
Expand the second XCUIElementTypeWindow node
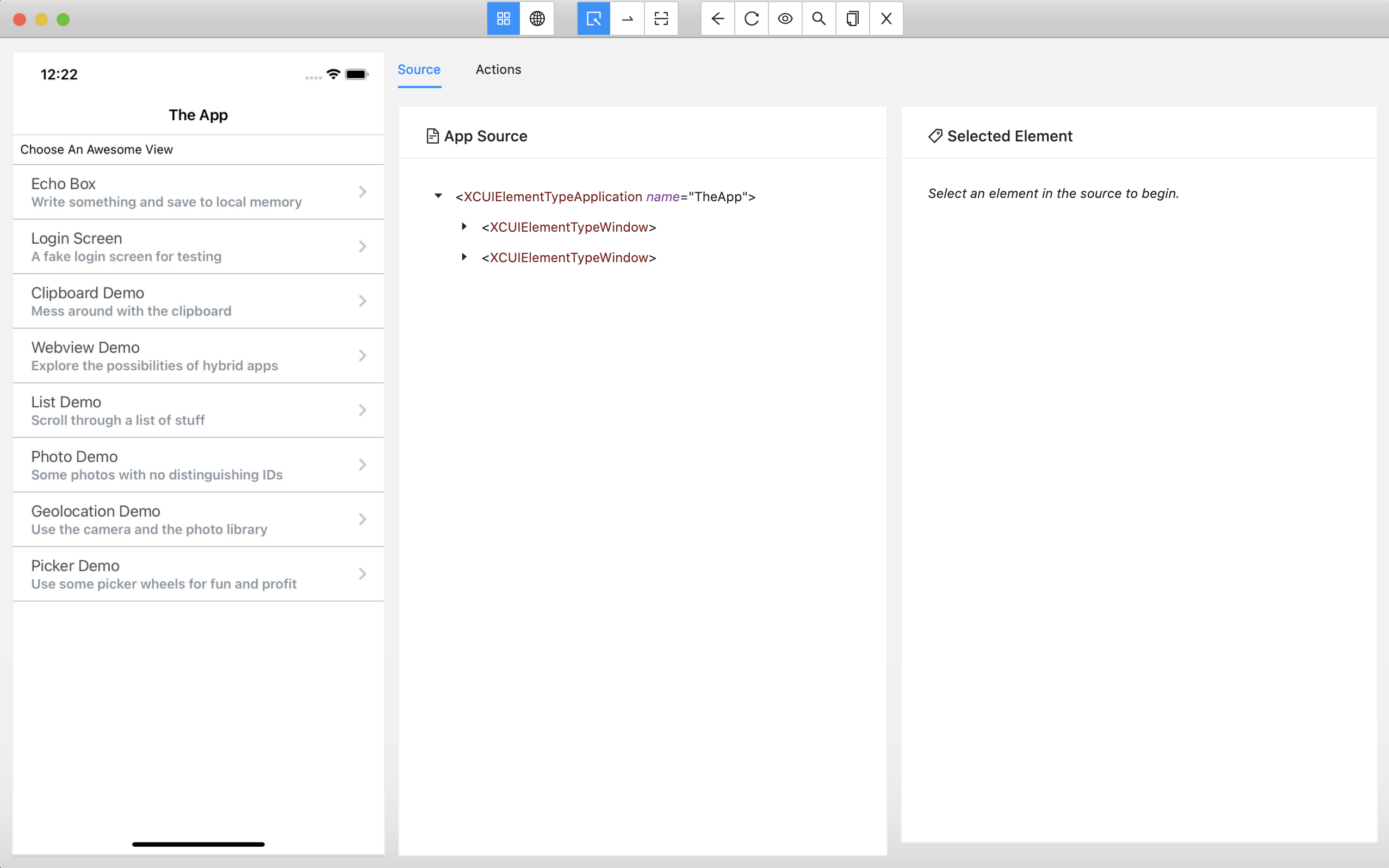(464, 257)
